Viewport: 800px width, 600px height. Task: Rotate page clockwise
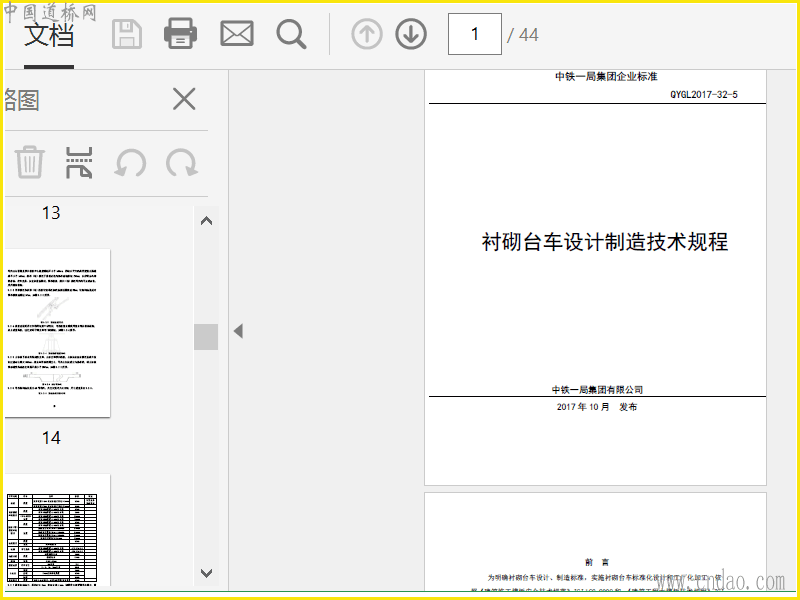tap(182, 163)
